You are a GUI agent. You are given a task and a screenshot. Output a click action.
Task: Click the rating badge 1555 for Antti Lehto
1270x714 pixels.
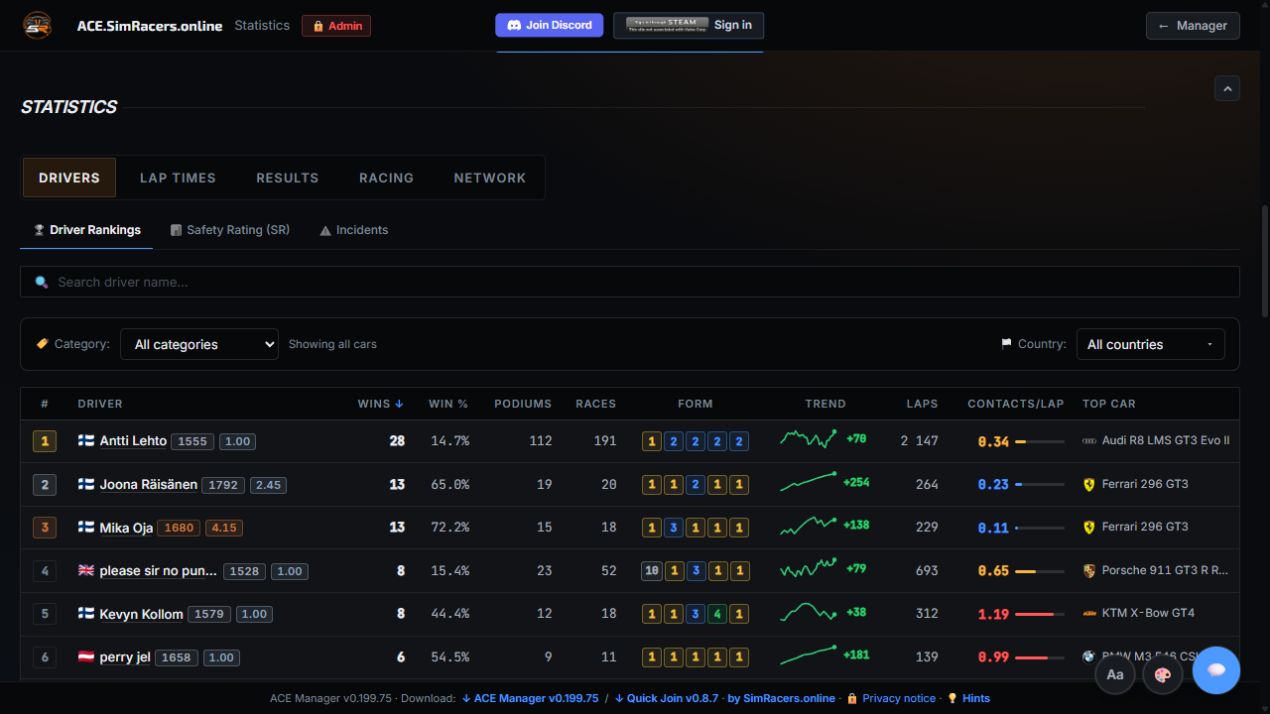click(x=192, y=441)
